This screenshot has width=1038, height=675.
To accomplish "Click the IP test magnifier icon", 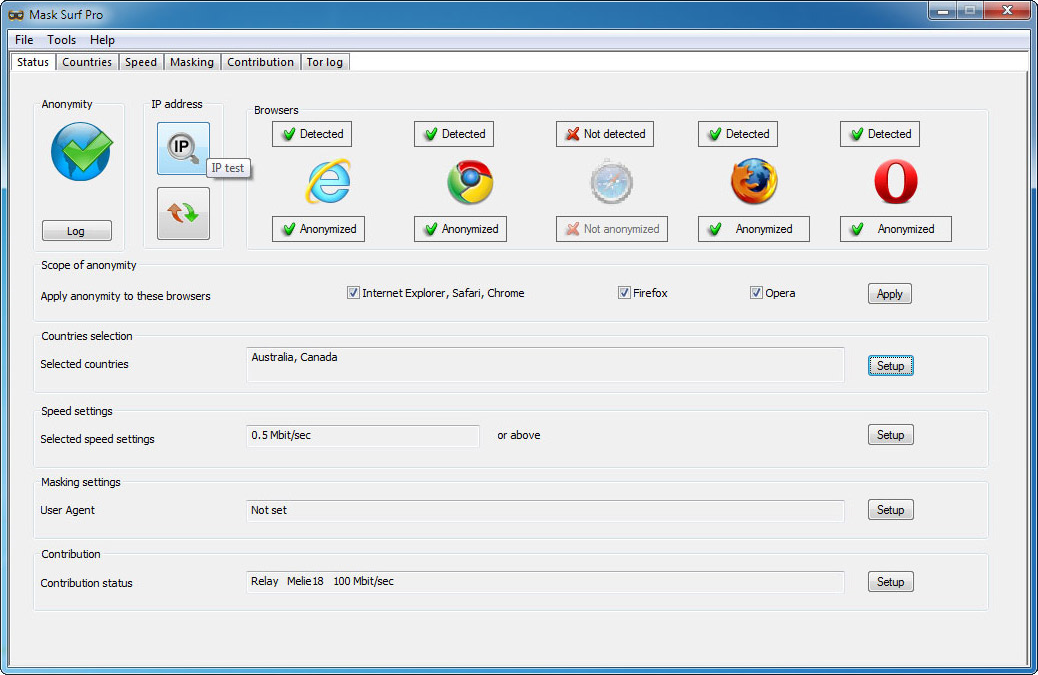I will click(183, 149).
